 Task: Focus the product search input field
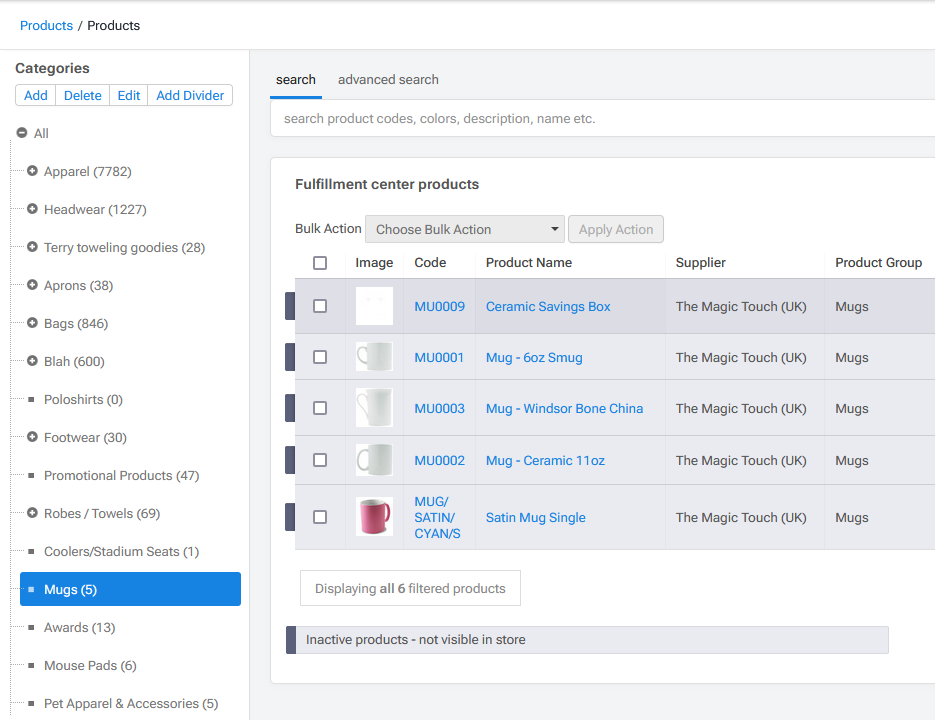[x=602, y=119]
